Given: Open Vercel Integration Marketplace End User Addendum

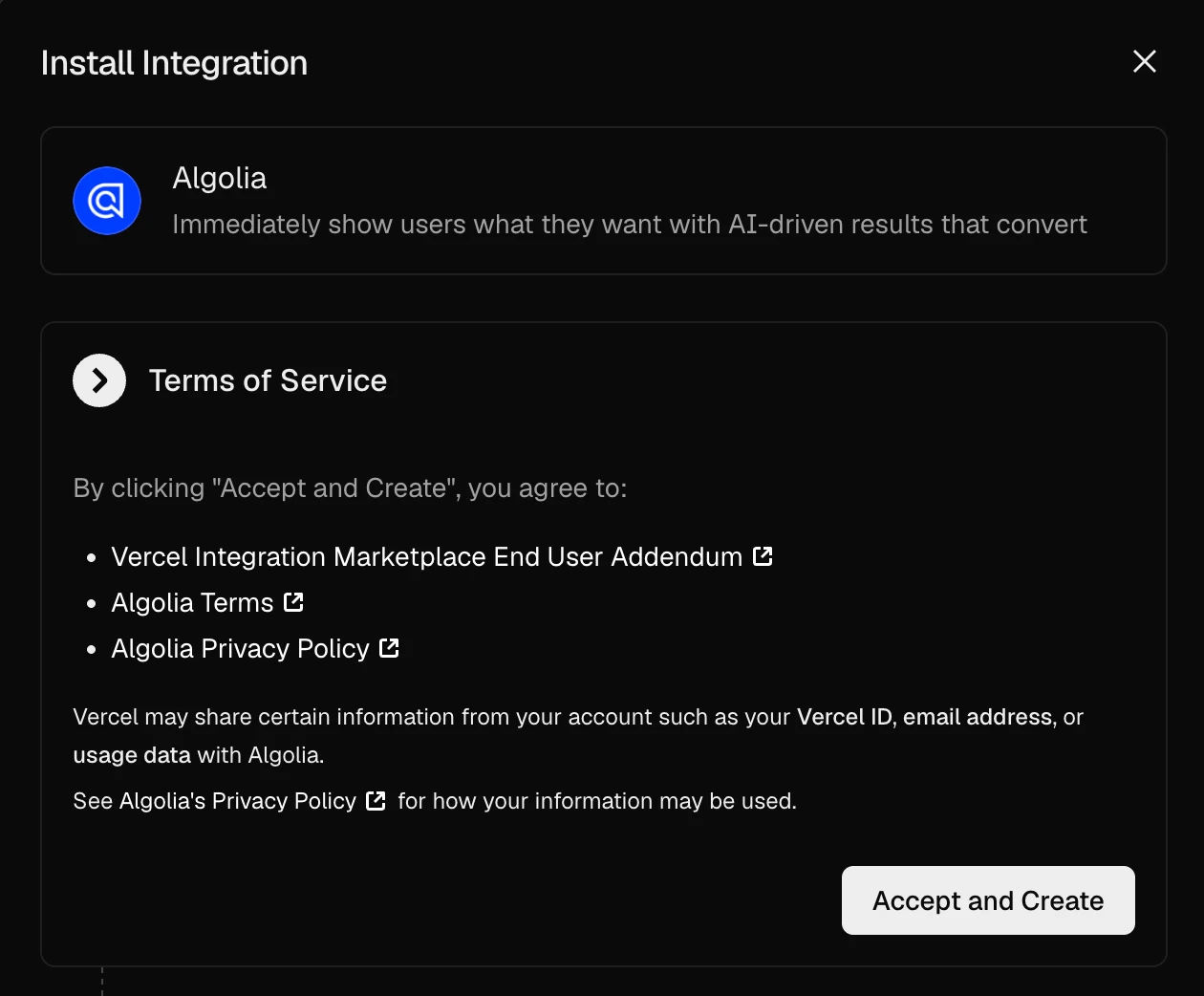Looking at the screenshot, I should pyautogui.click(x=426, y=556).
